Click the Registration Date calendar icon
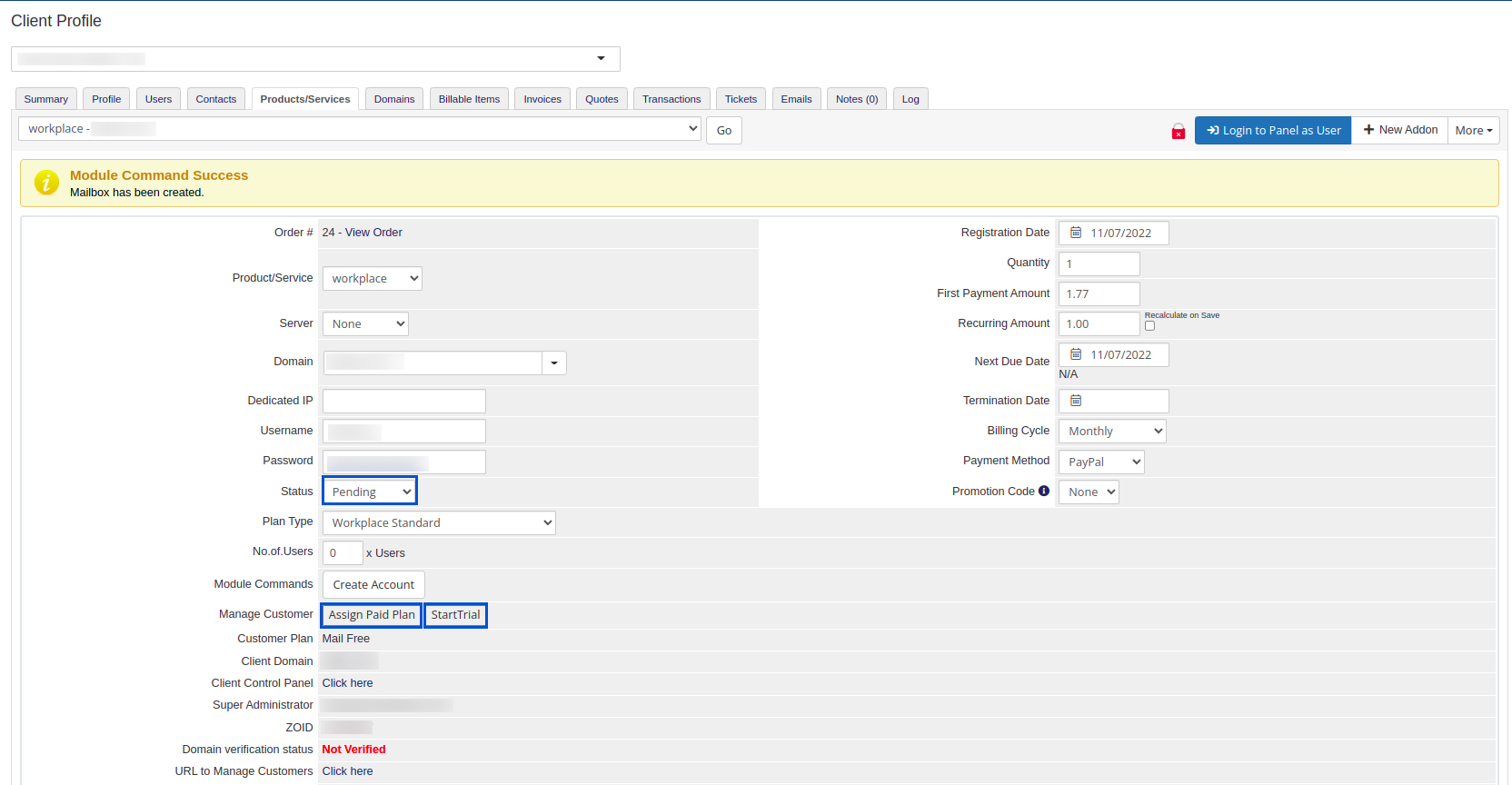This screenshot has height=785, width=1512. click(x=1076, y=233)
